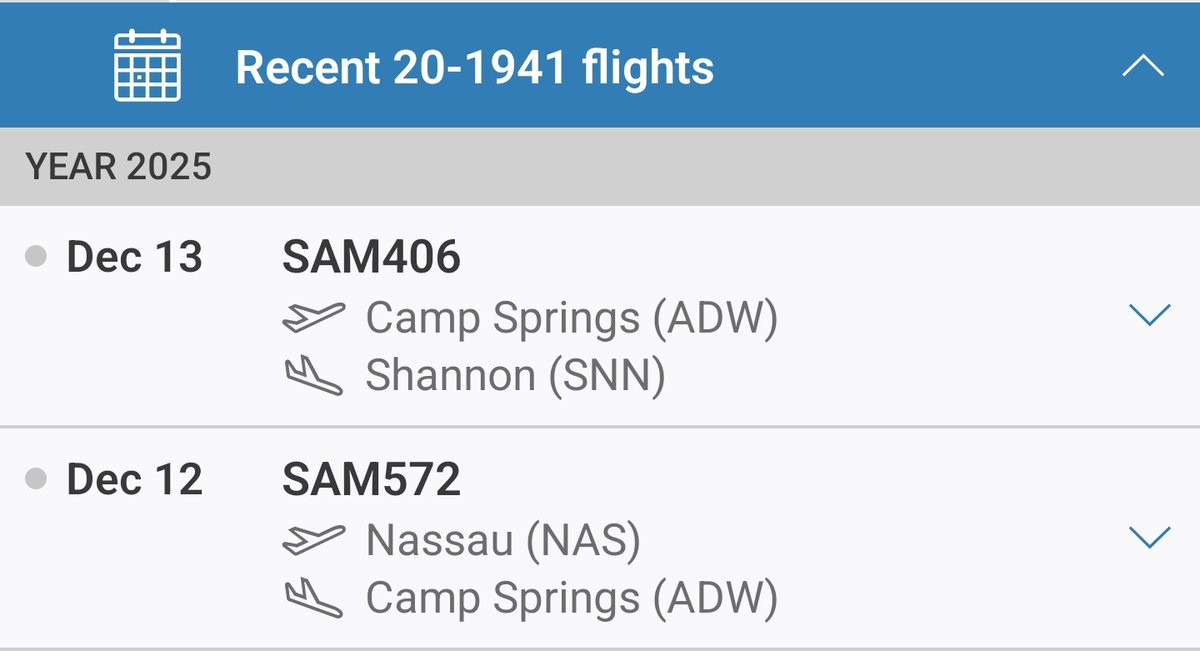Open Nassau (NAS) departure airport
1200x651 pixels.
[x=503, y=540]
